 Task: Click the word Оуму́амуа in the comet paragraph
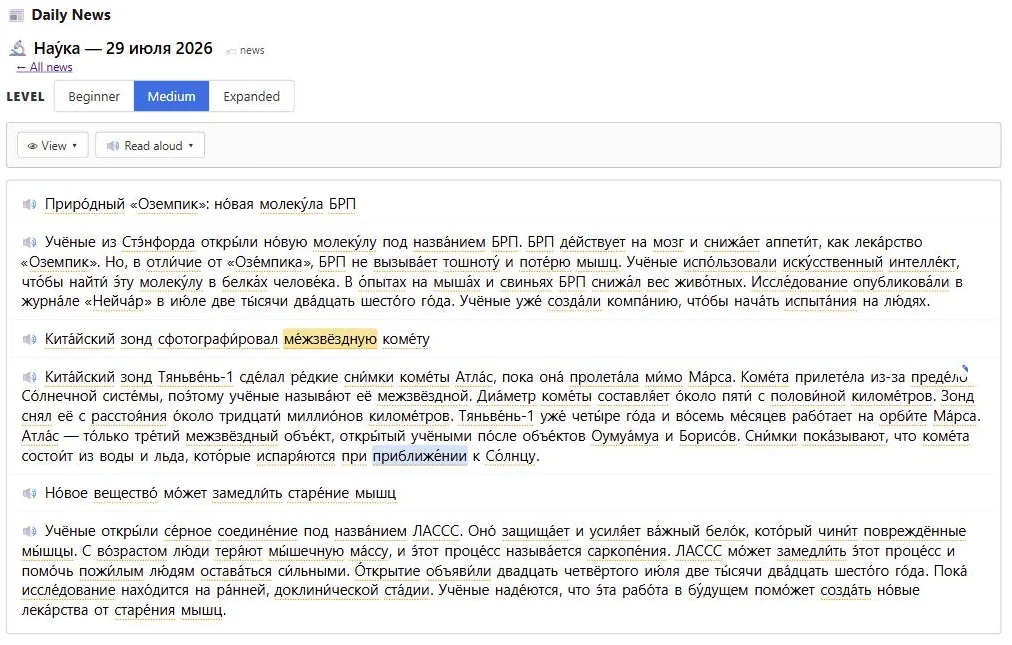(x=625, y=437)
